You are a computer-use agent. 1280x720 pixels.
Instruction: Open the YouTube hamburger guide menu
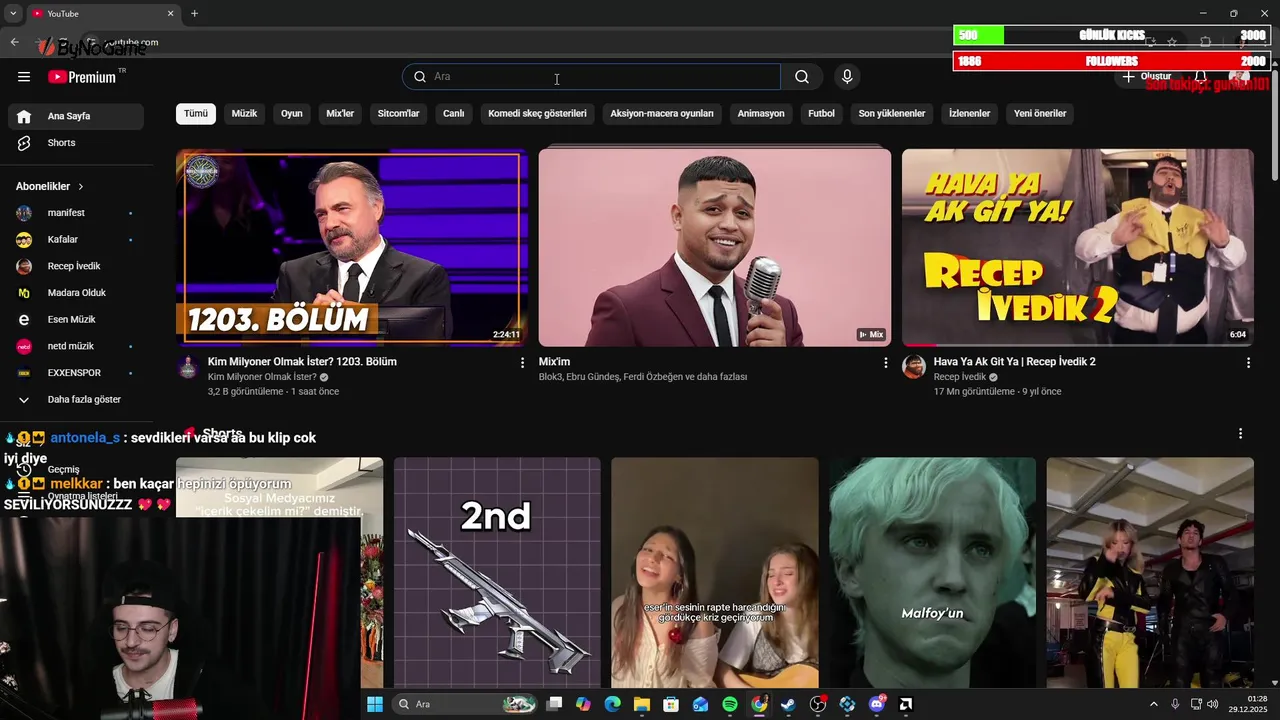(x=24, y=77)
